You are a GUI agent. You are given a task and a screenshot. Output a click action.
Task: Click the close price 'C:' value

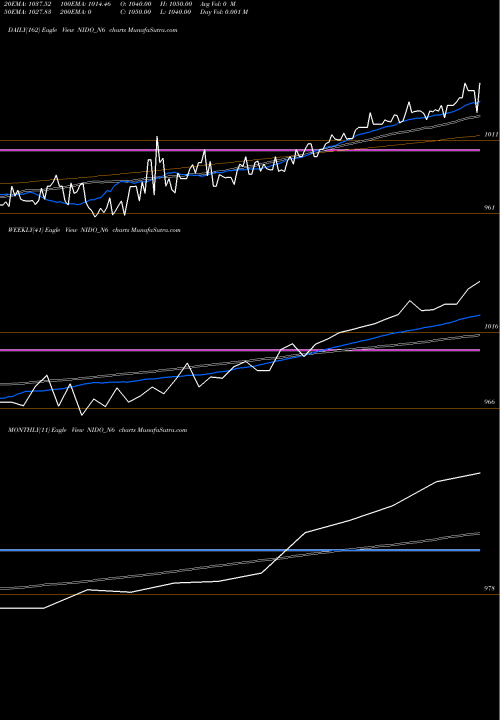coord(135,12)
